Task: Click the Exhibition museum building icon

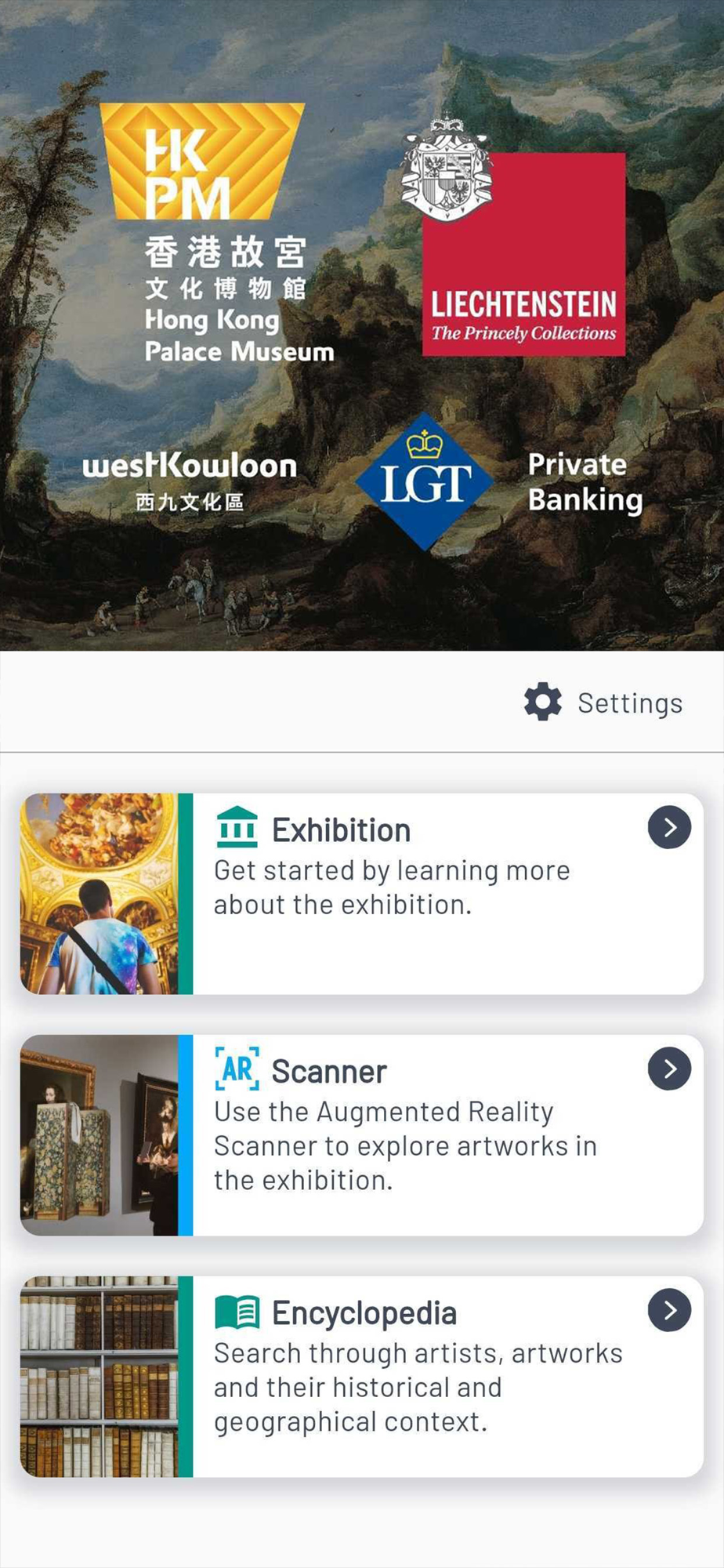Action: coord(237,828)
